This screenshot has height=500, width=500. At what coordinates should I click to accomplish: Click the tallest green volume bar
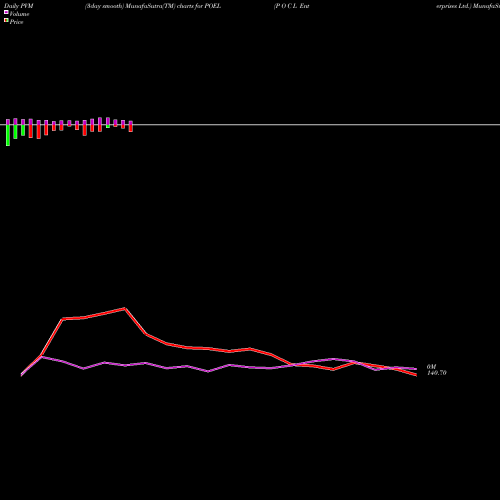[x=8, y=135]
